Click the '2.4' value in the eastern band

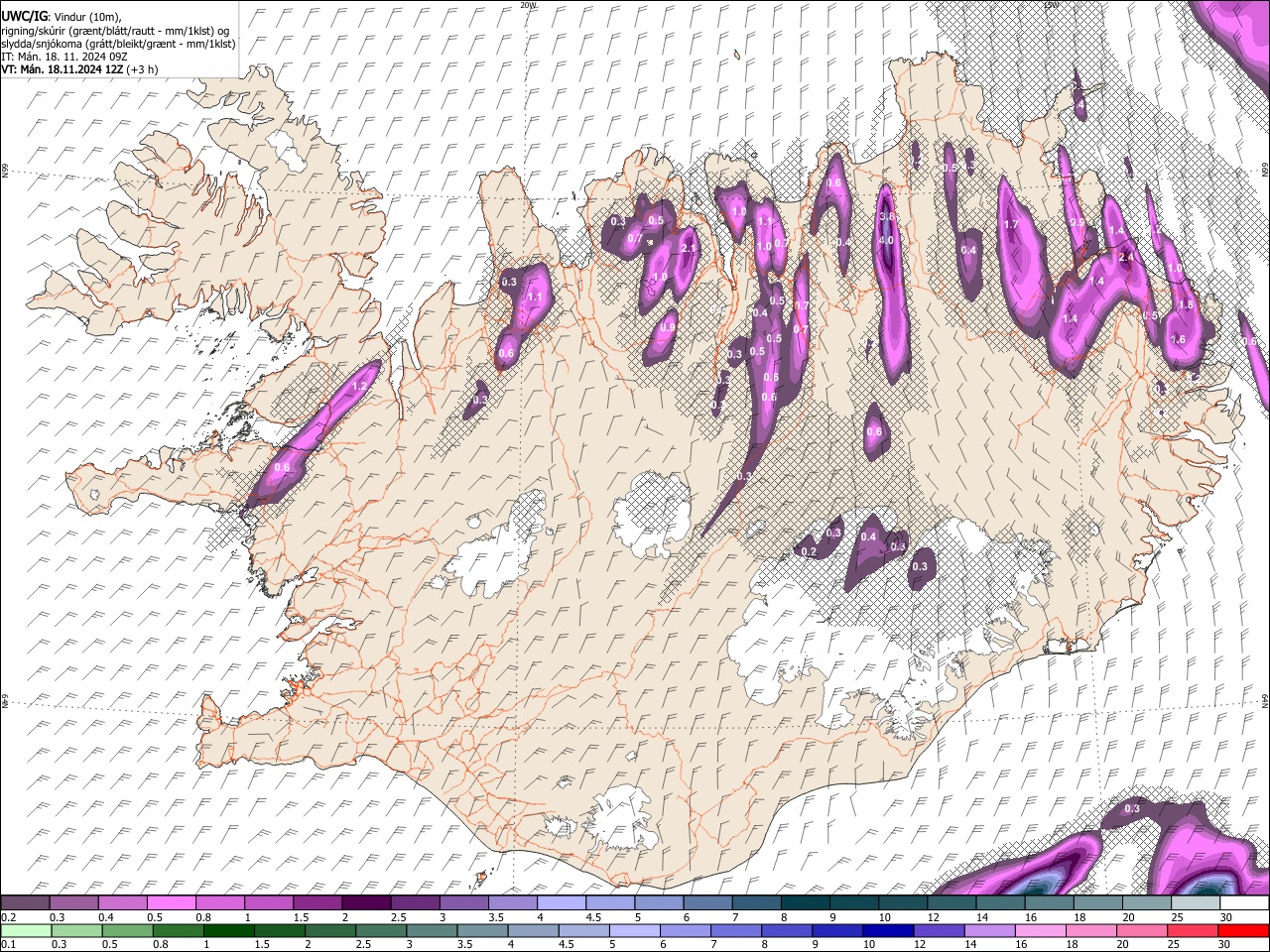click(1126, 257)
